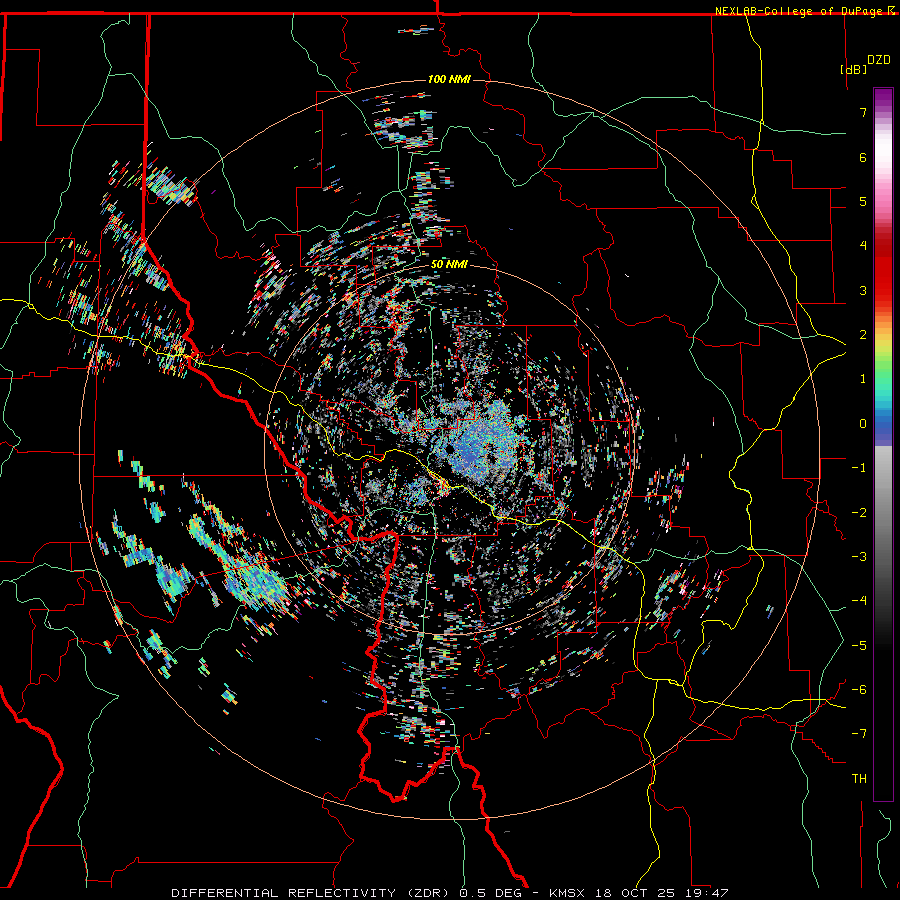Select the -1 value on the color scale
Image resolution: width=900 pixels, height=900 pixels.
click(x=859, y=468)
